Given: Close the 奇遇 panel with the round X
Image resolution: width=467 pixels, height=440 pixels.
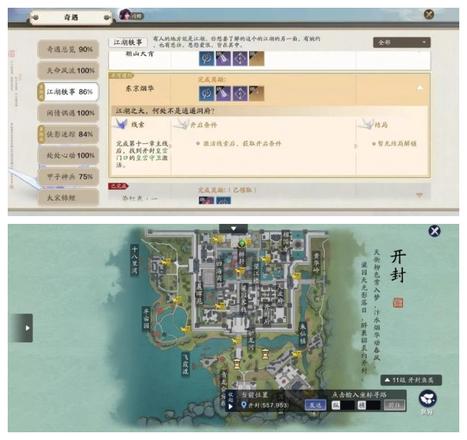Looking at the screenshot, I should [429, 14].
